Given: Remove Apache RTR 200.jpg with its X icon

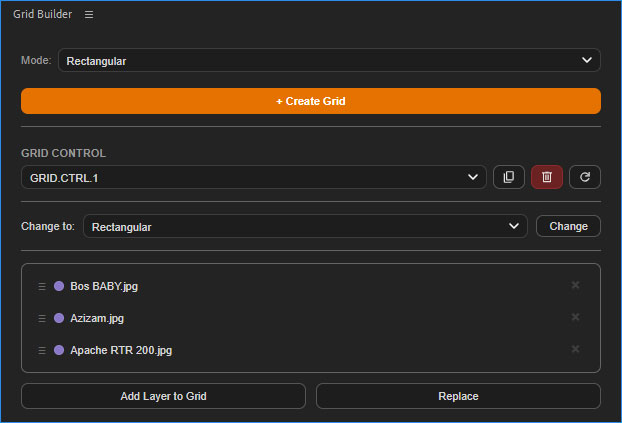Looking at the screenshot, I should pos(575,349).
